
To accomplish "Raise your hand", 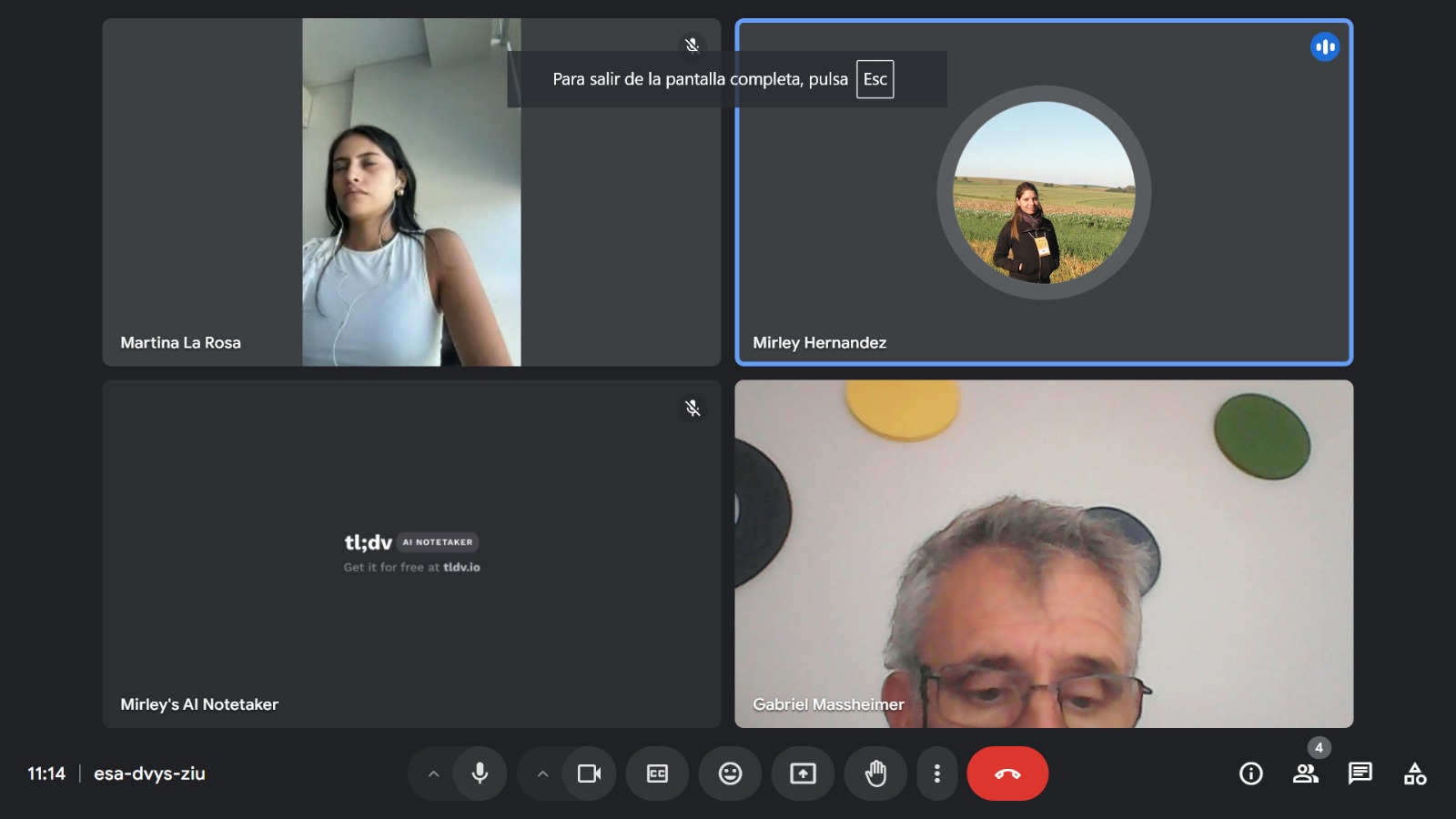I will 875,773.
